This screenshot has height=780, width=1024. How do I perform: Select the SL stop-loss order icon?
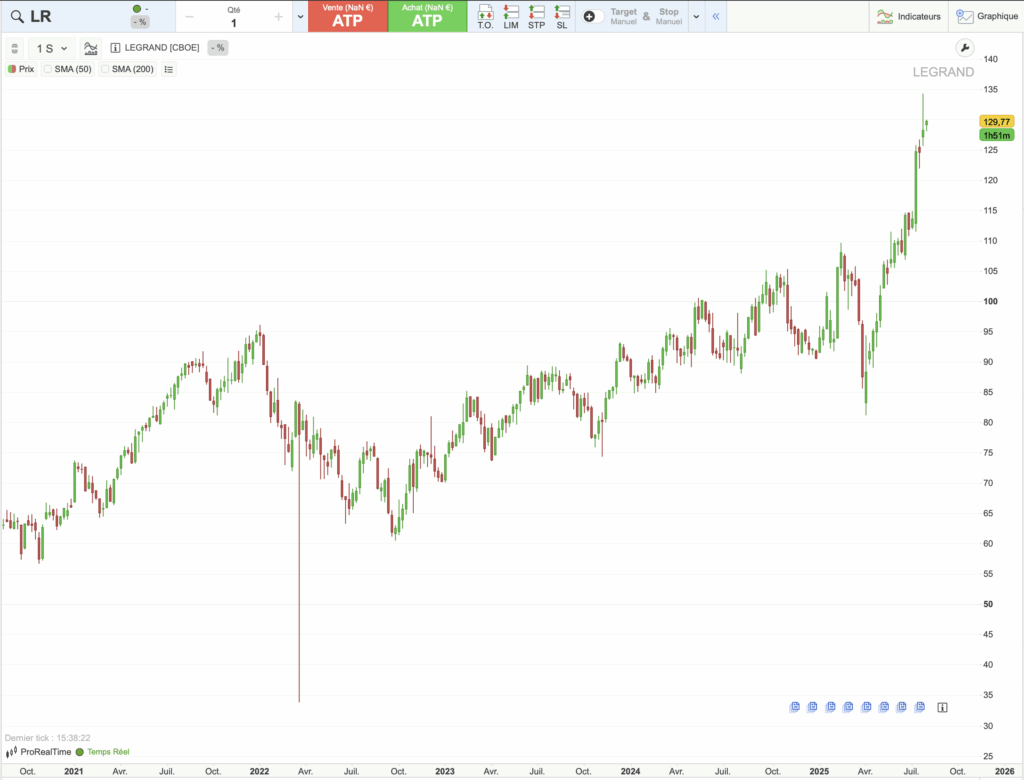click(x=561, y=16)
